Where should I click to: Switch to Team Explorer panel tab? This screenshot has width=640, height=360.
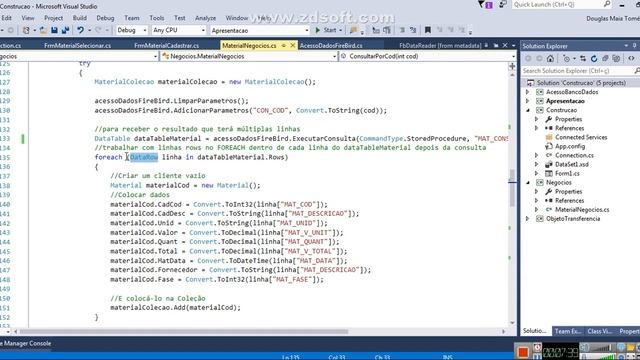coord(568,331)
